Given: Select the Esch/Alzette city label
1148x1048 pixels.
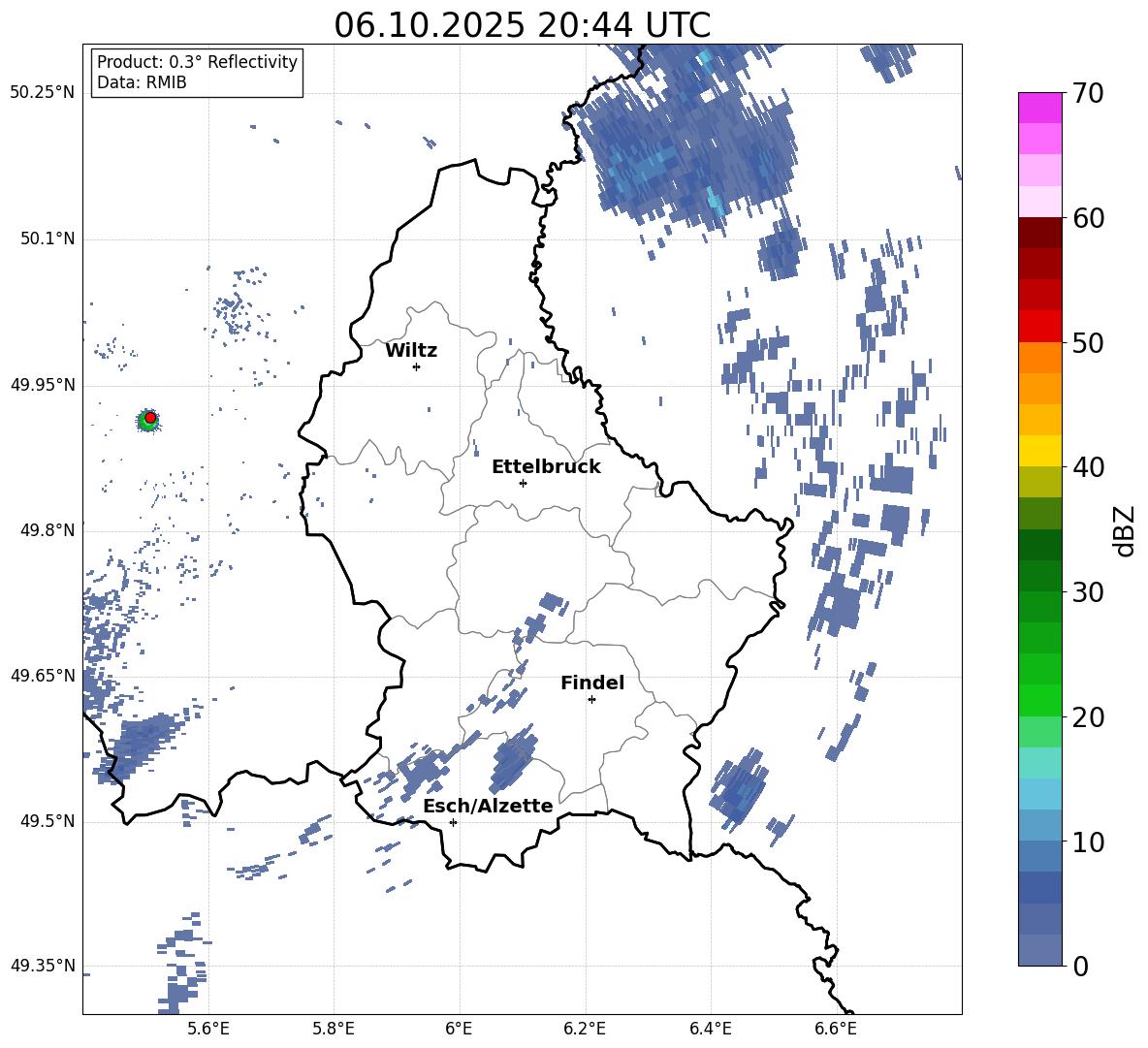Looking at the screenshot, I should pyautogui.click(x=488, y=807).
